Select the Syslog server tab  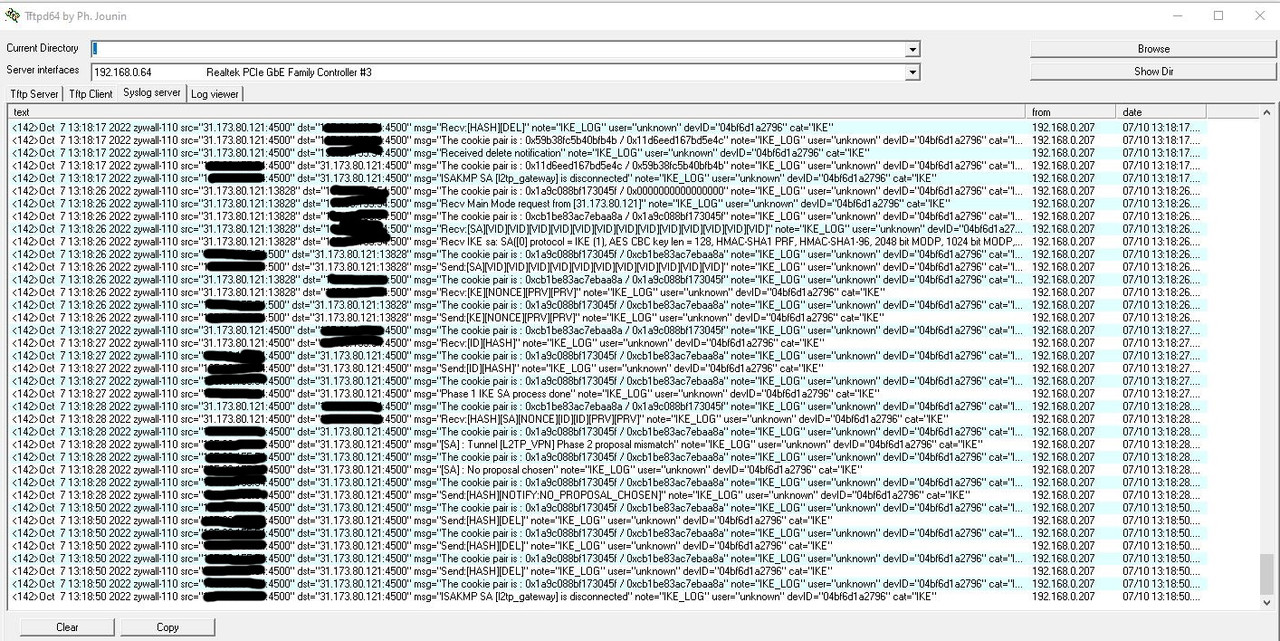point(152,92)
